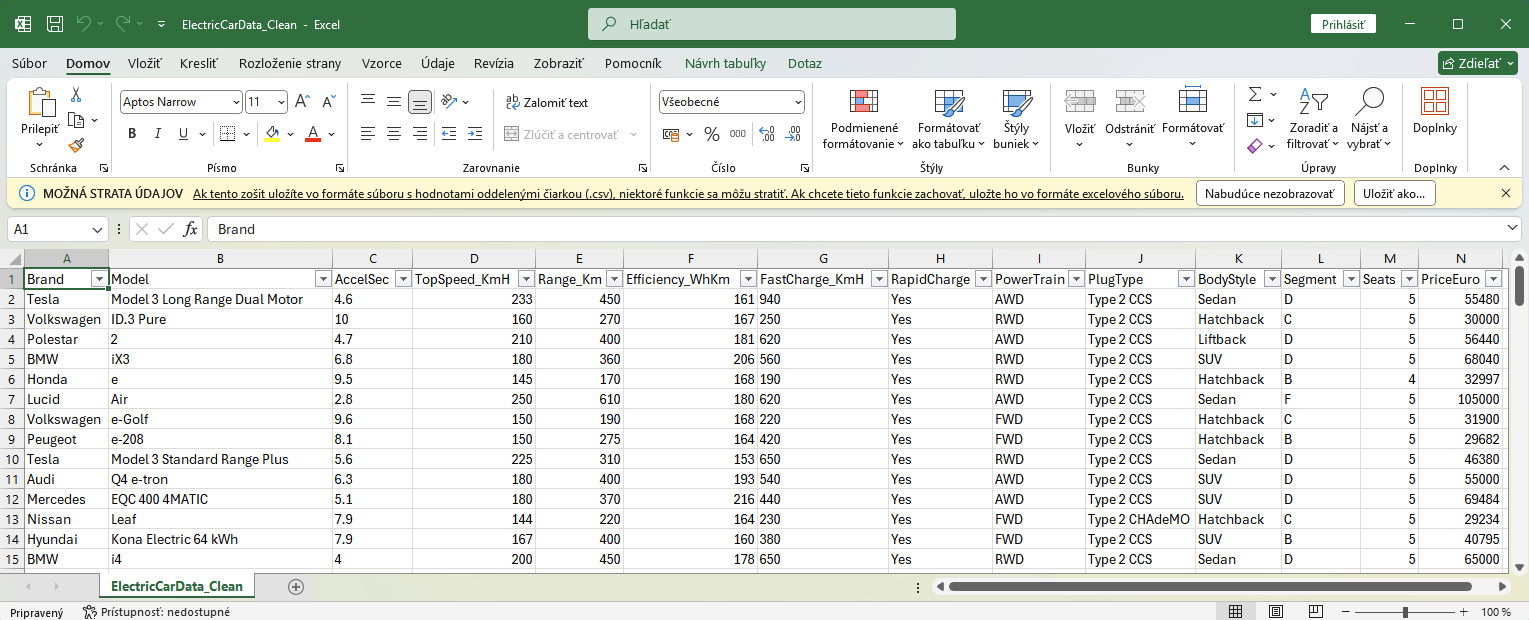Open the font size dropdown
The width and height of the screenshot is (1529, 620).
[x=281, y=102]
